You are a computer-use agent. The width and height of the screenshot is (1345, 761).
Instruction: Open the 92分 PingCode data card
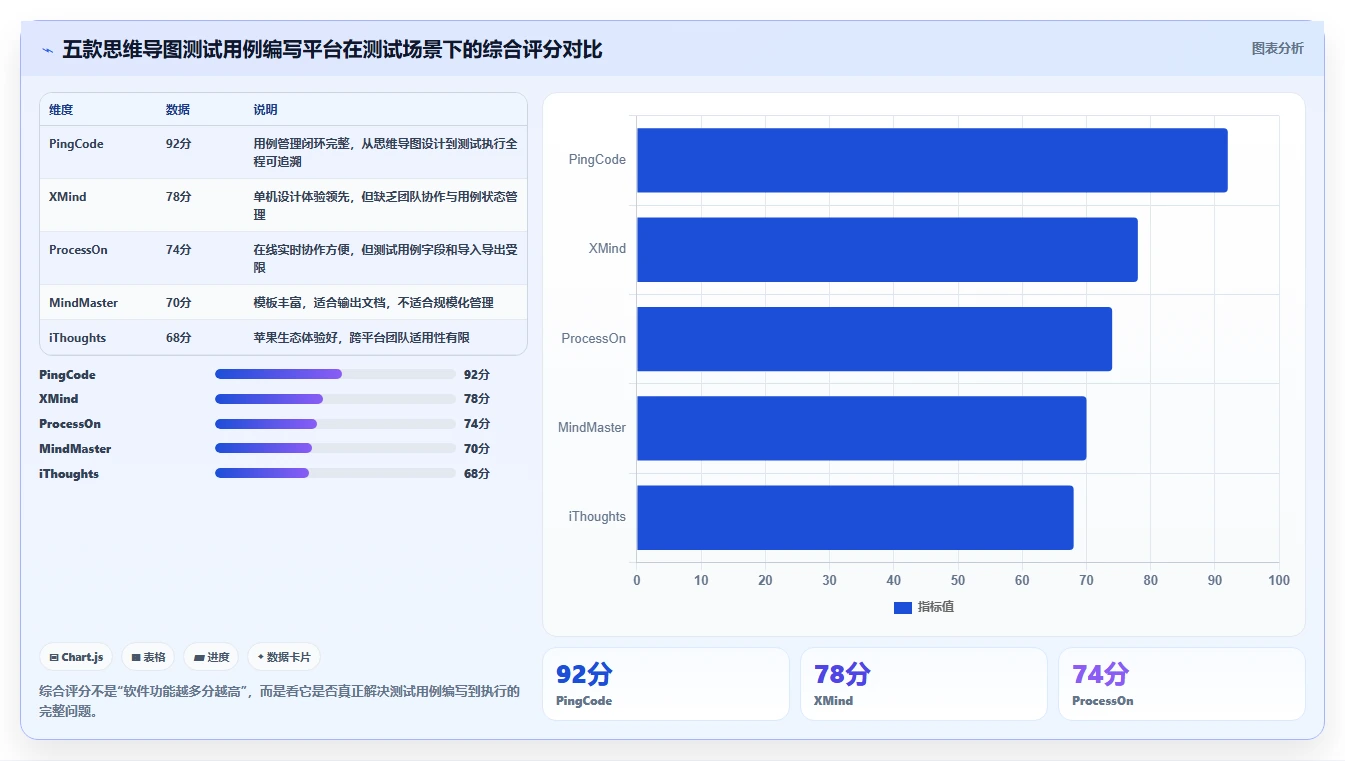tap(666, 684)
